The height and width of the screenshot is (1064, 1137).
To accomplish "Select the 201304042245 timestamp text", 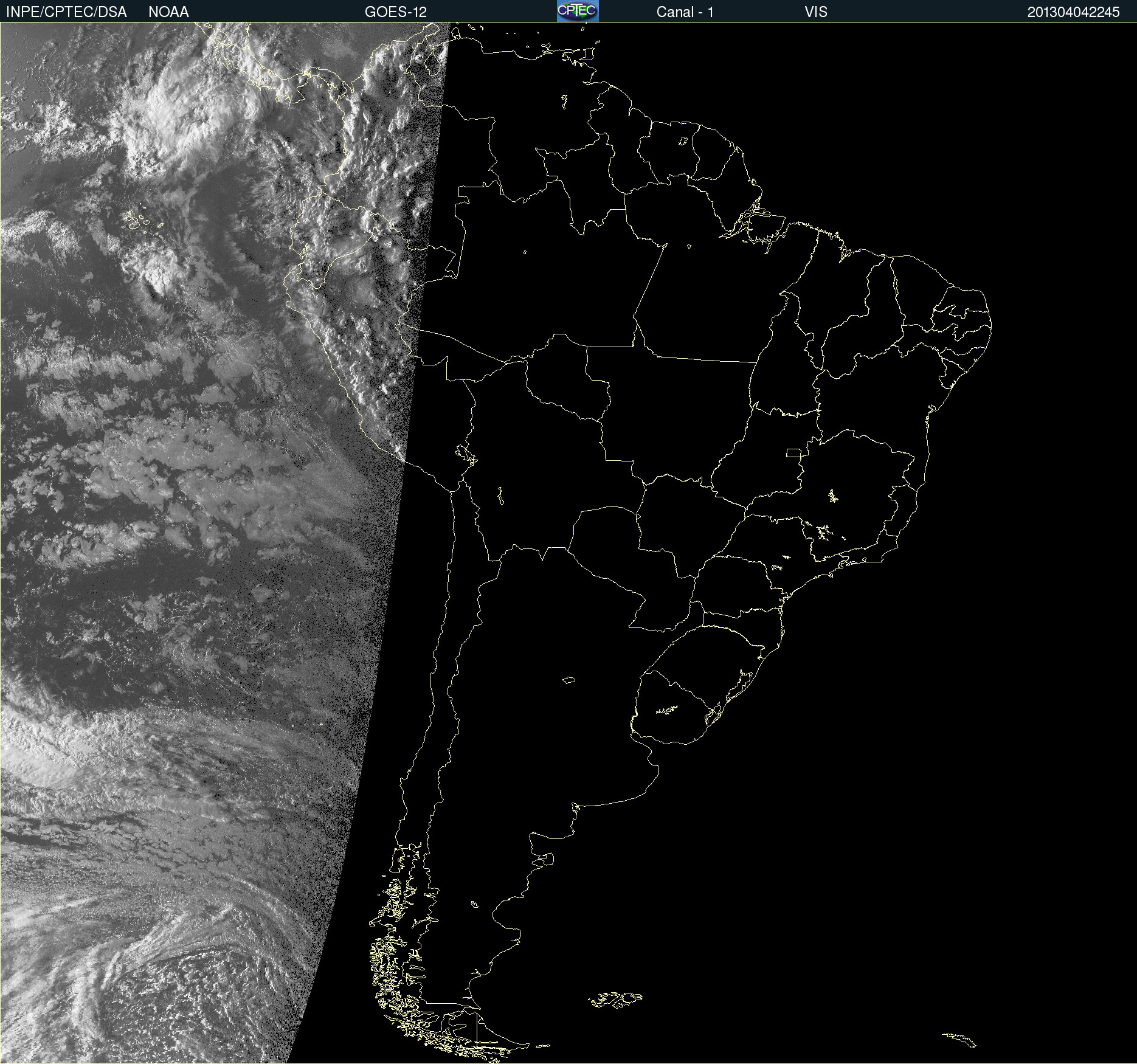I will click(1073, 12).
